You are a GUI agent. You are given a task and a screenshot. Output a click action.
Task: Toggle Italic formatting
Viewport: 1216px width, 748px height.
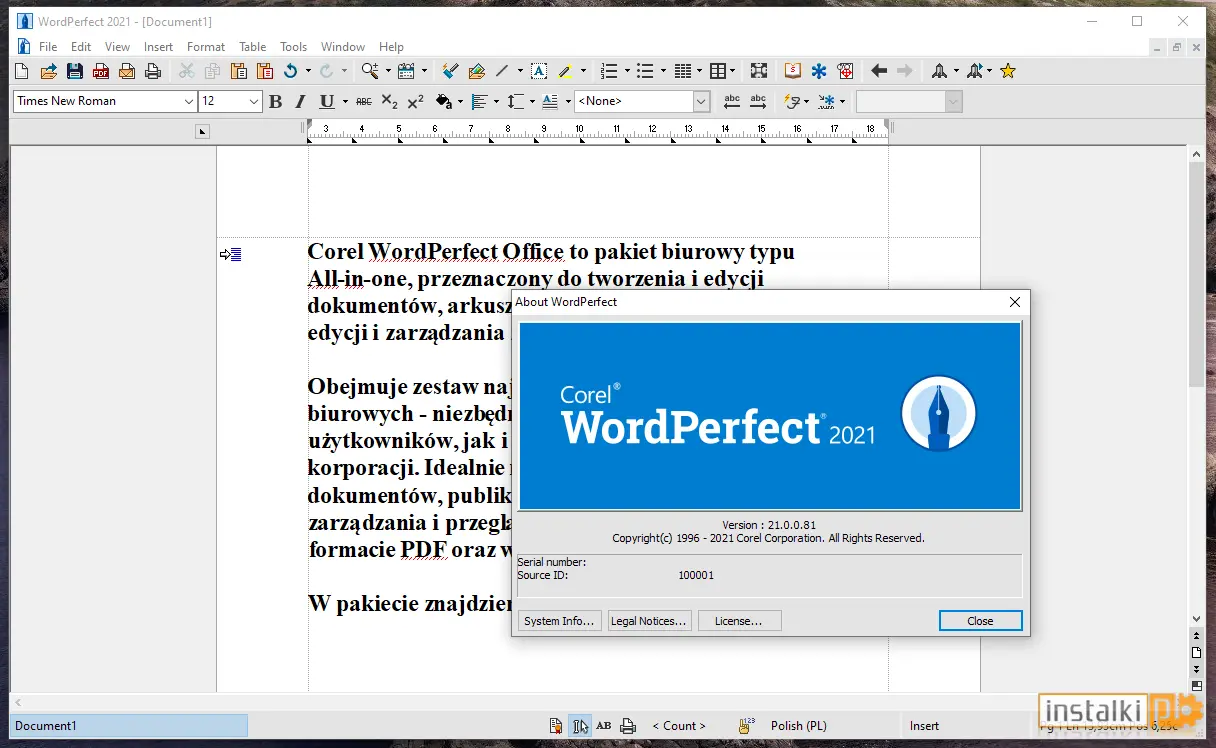pos(301,101)
